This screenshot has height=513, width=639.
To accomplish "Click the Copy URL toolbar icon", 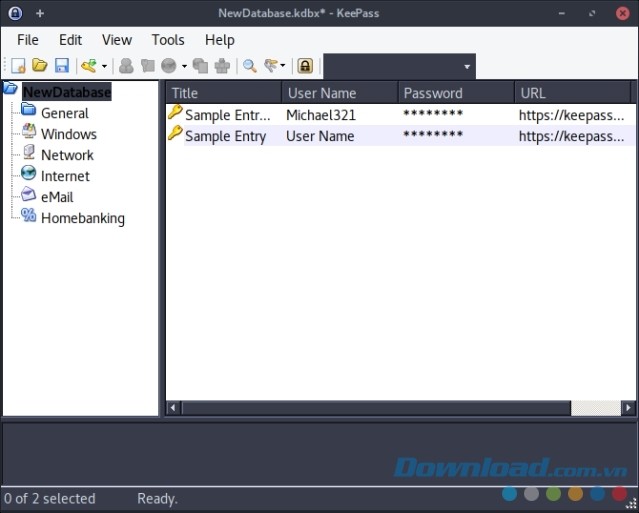I will click(x=200, y=66).
